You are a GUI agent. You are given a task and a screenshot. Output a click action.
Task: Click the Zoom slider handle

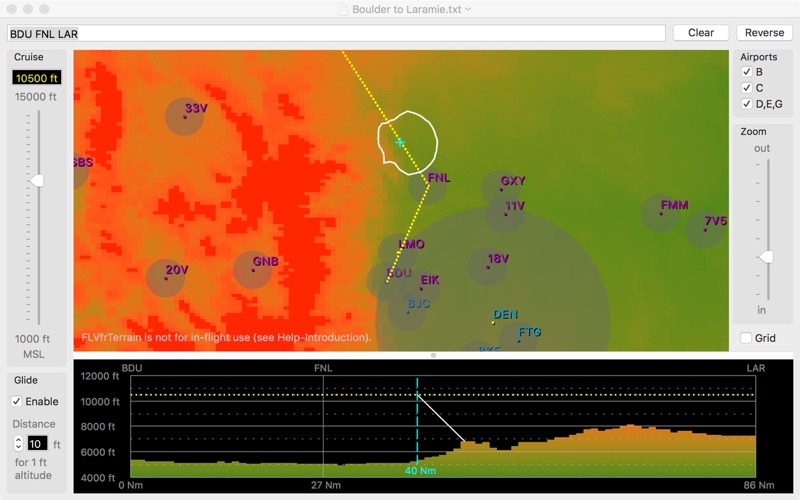(765, 257)
